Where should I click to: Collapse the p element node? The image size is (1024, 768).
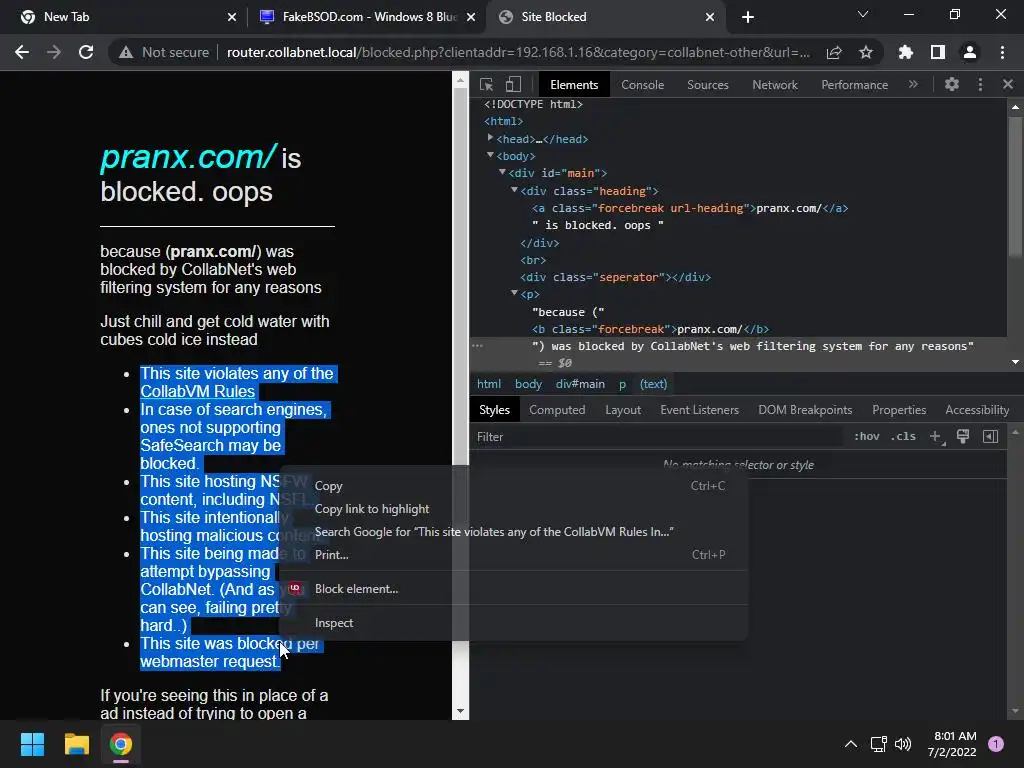pos(515,293)
